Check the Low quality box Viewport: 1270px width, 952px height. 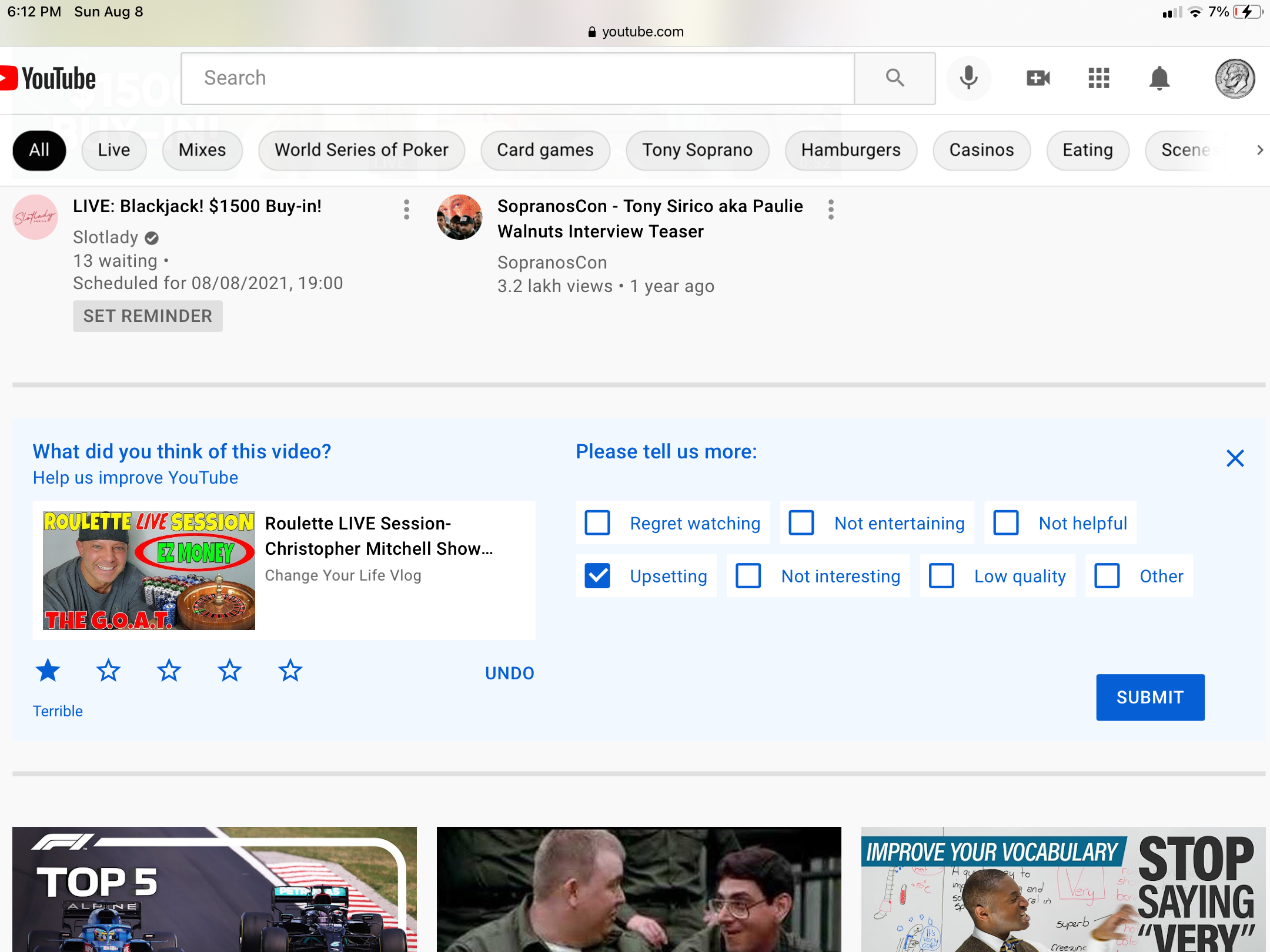(941, 575)
